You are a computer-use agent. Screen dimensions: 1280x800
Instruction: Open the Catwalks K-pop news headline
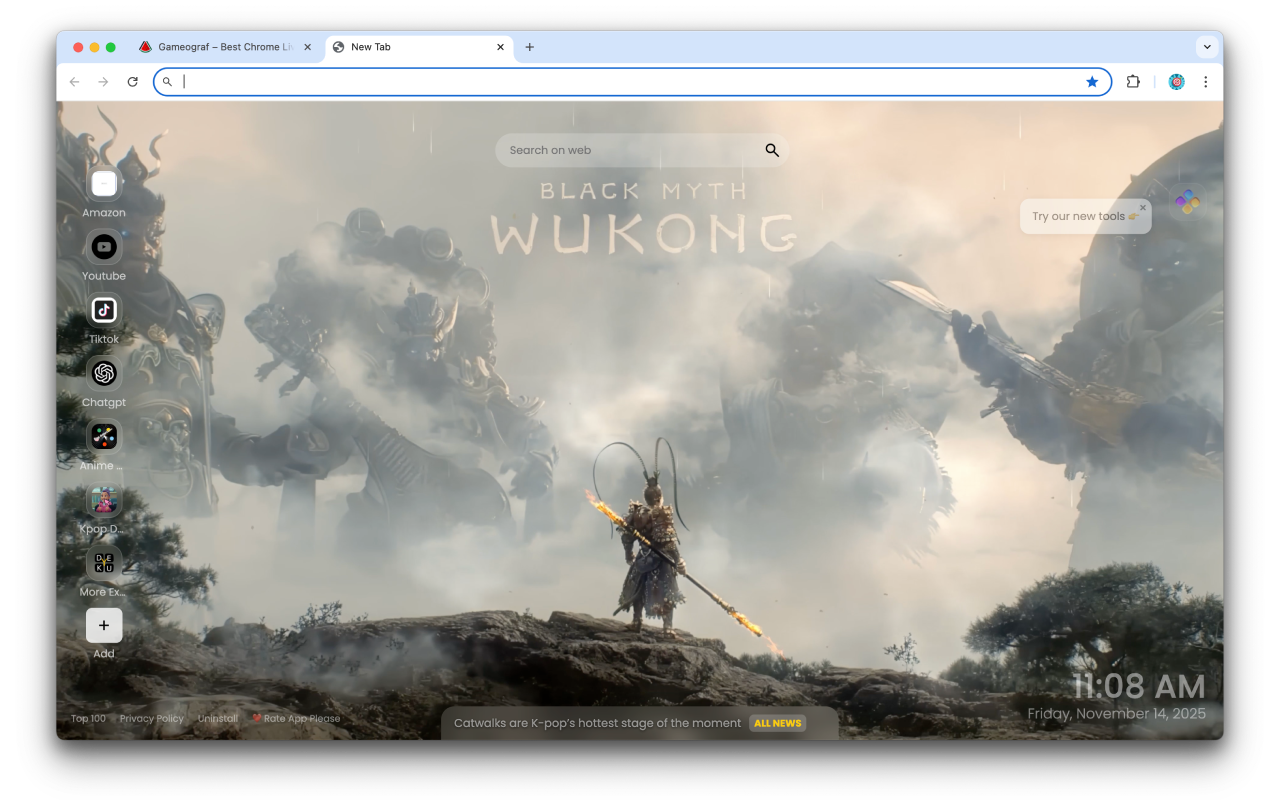597,723
